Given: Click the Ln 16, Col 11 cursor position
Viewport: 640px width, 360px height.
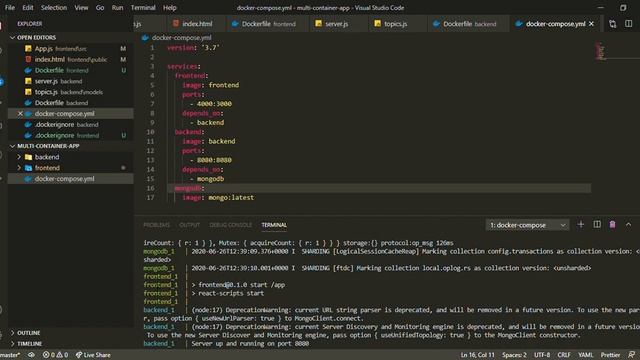Looking at the screenshot, I should point(478,355).
